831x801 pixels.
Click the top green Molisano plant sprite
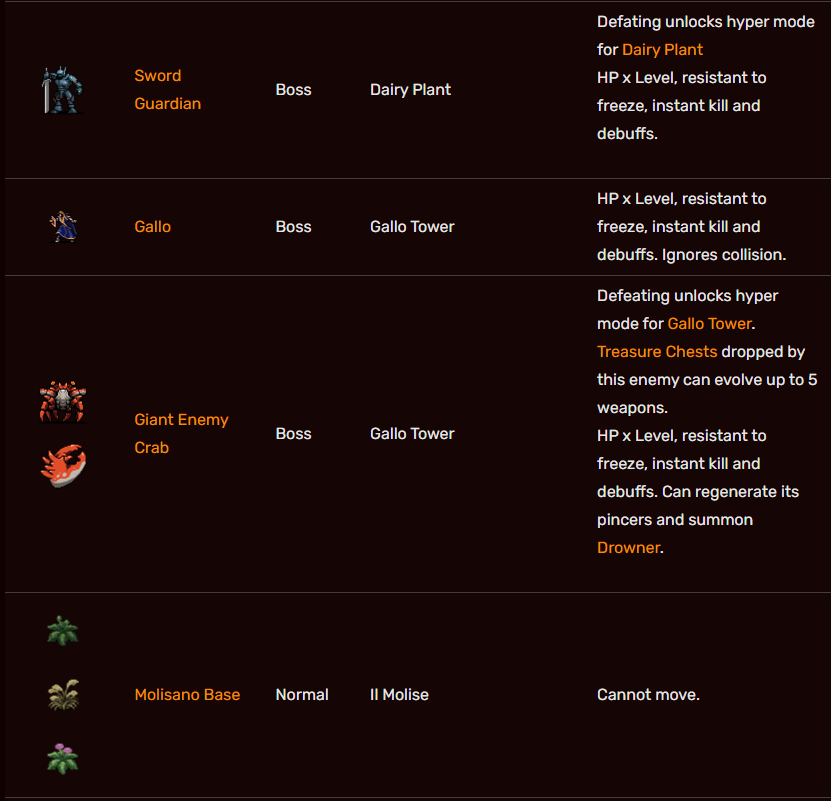[x=62, y=631]
